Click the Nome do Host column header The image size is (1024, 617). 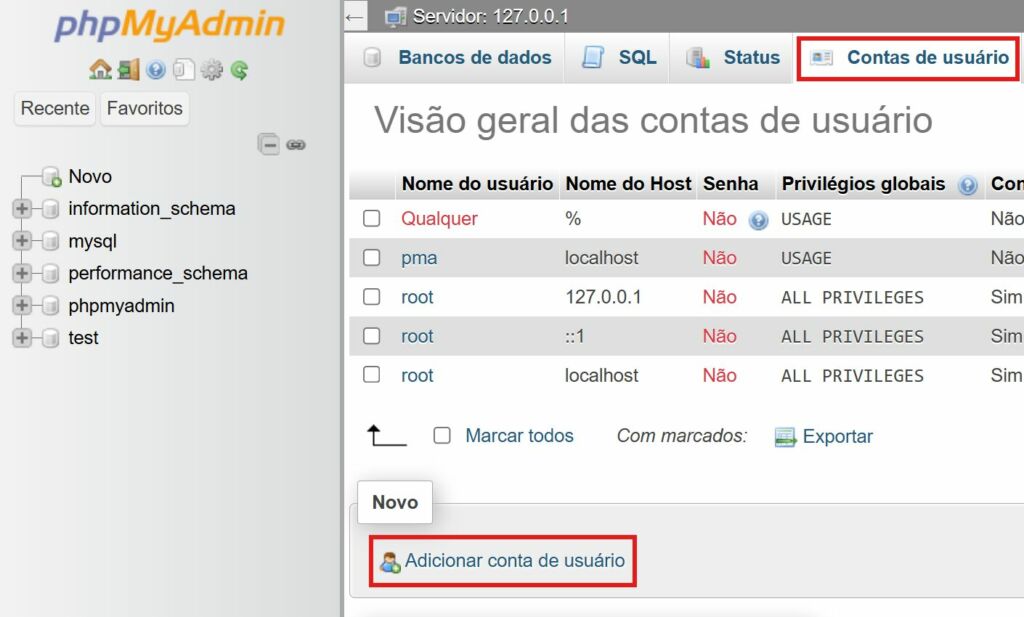click(x=628, y=184)
